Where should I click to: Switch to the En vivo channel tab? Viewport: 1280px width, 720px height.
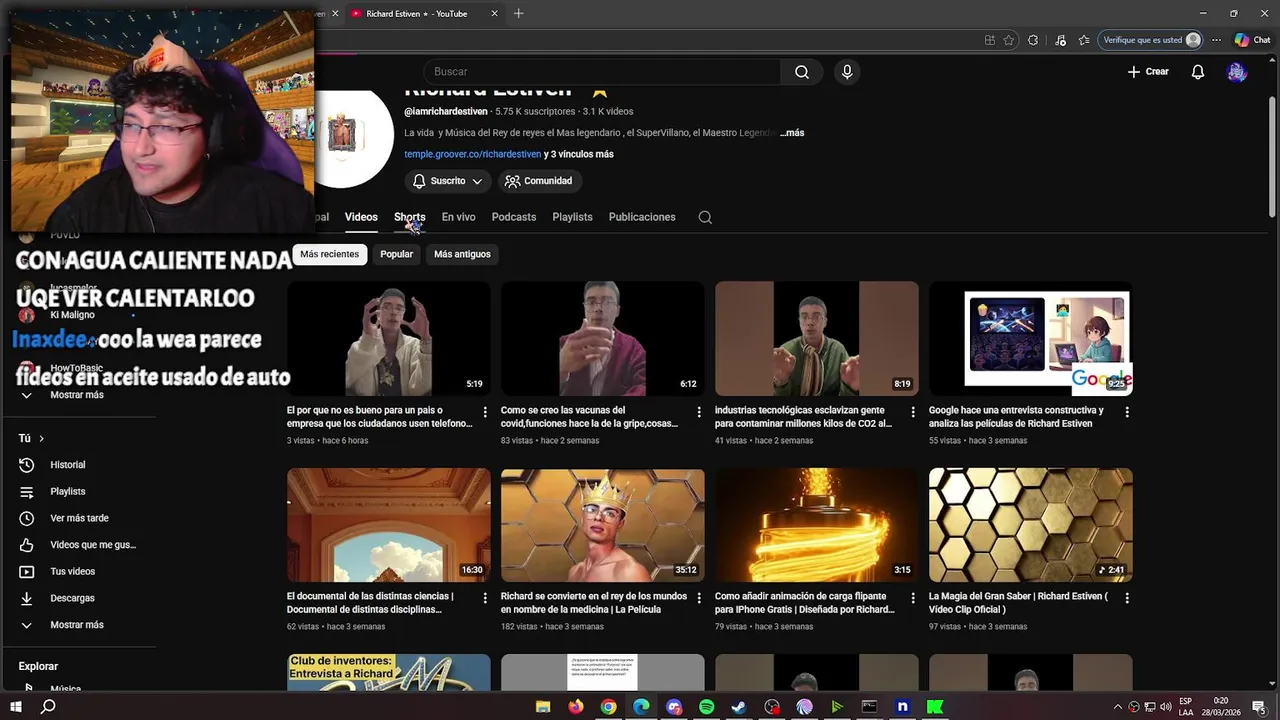coord(458,217)
